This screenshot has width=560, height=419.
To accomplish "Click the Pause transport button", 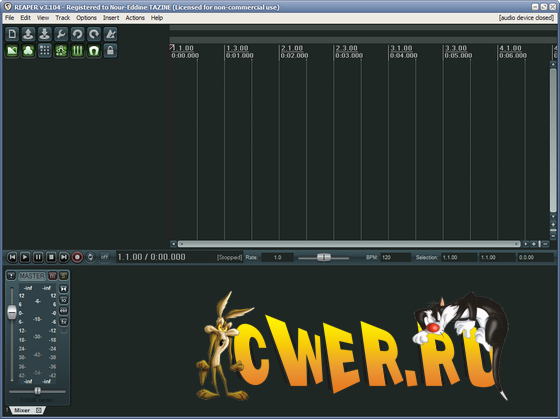I will (38, 257).
